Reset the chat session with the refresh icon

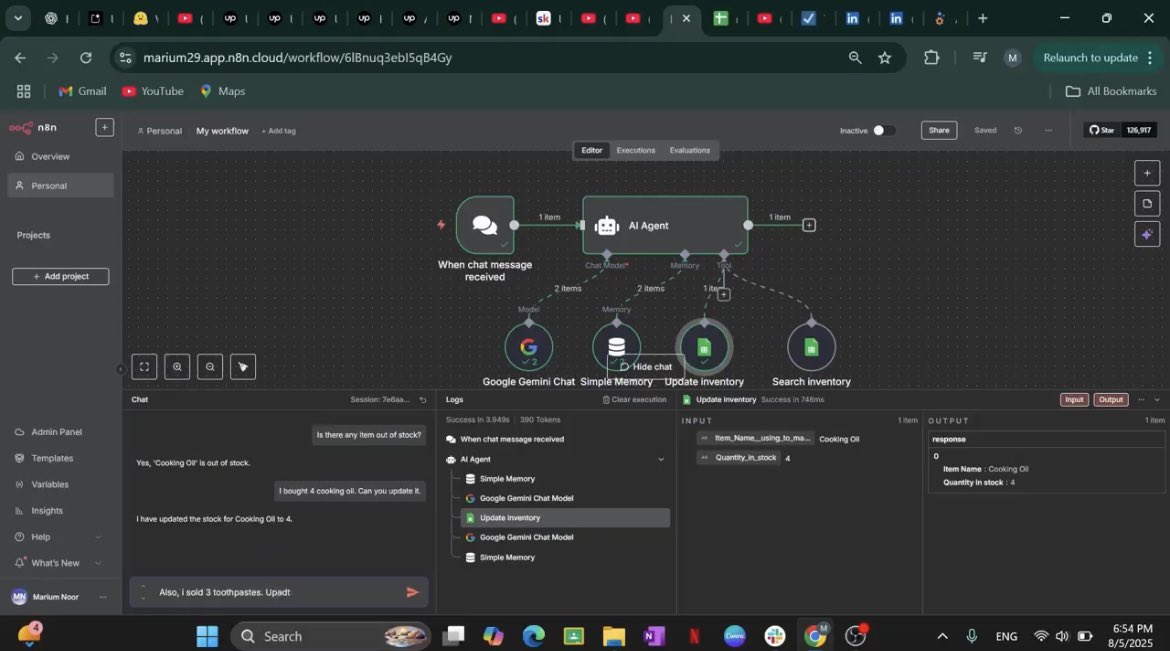(x=422, y=399)
